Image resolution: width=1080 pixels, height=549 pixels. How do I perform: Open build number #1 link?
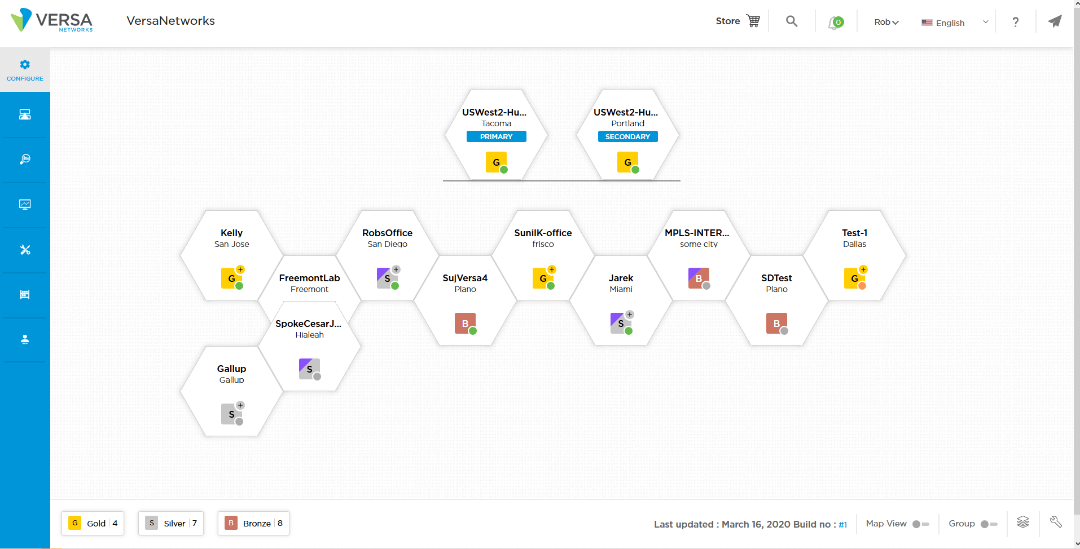click(843, 524)
